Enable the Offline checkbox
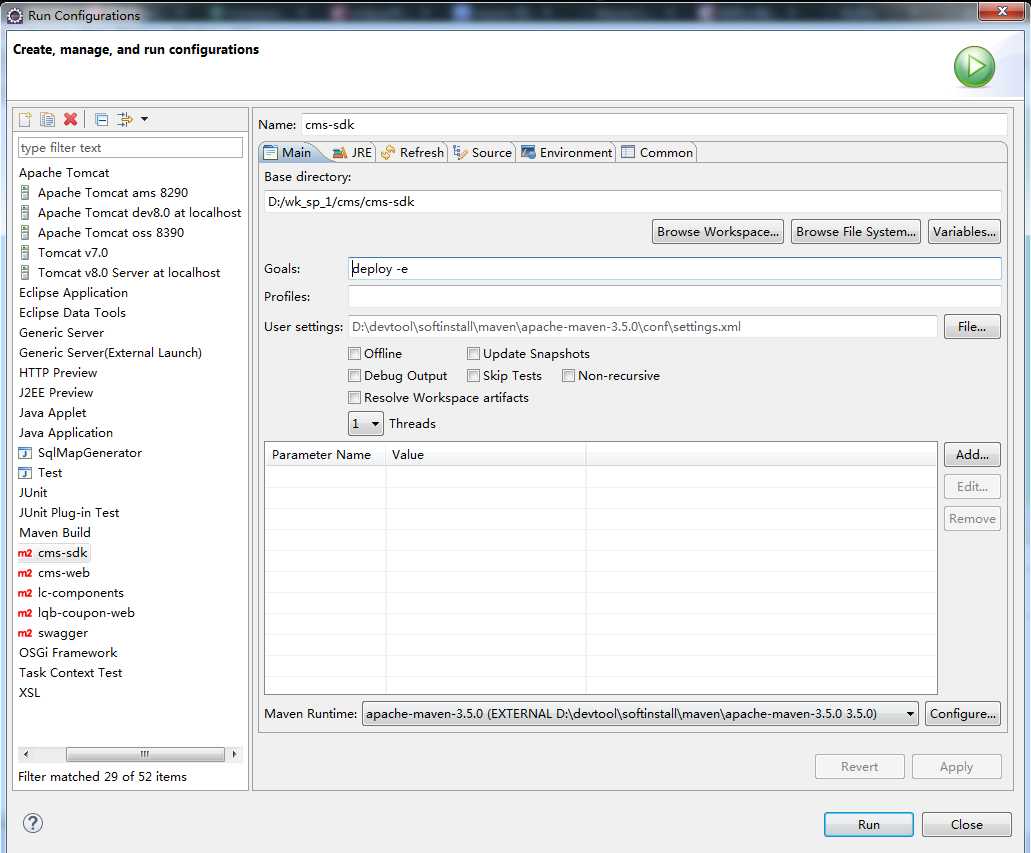 click(x=354, y=354)
